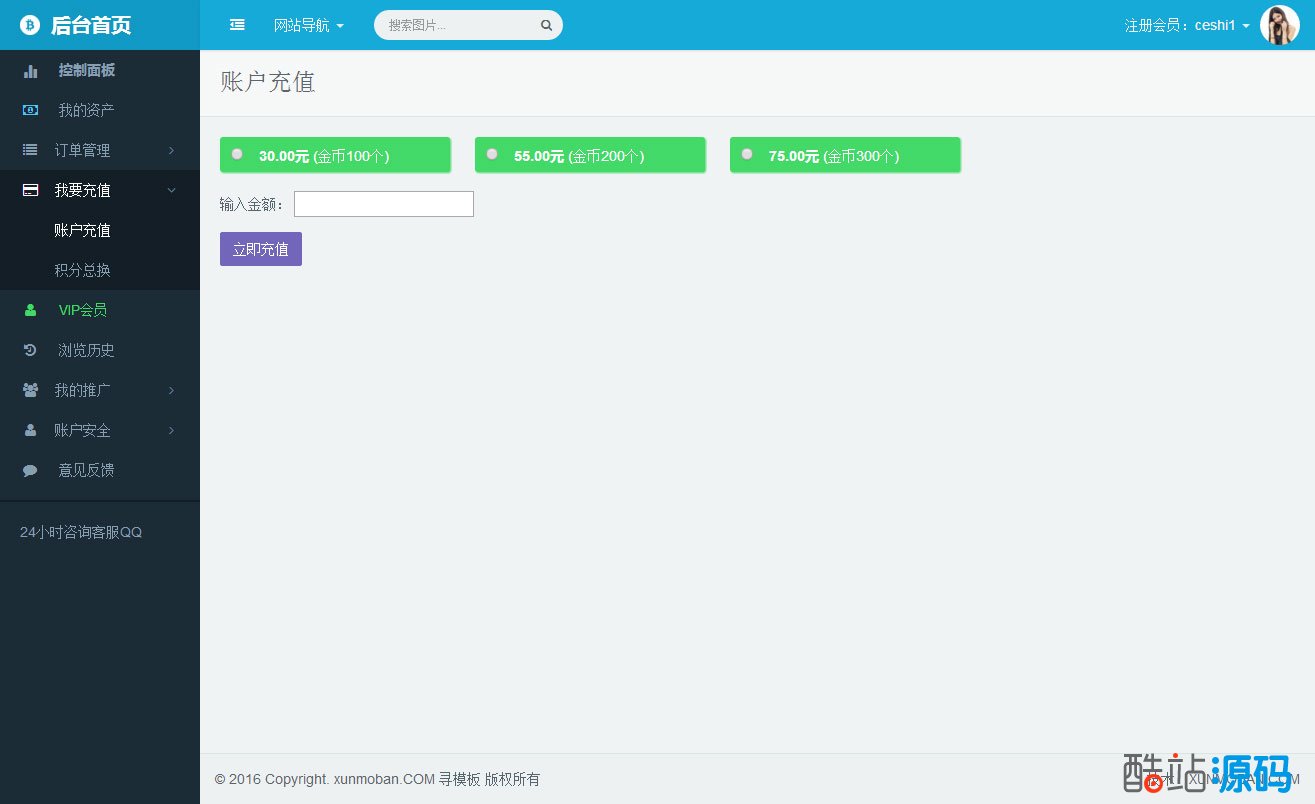Click the sidebar collapse hamburger icon
This screenshot has width=1315, height=804.
pyautogui.click(x=237, y=25)
